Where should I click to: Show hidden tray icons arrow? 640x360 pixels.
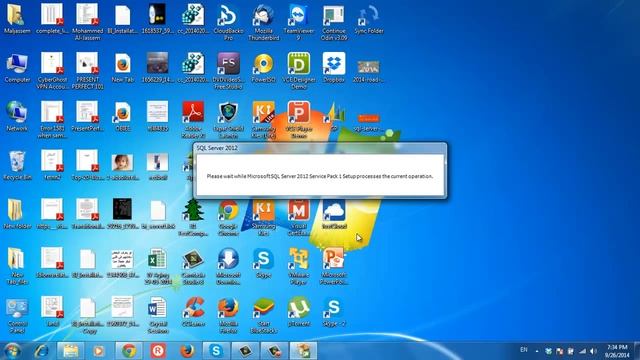coord(537,351)
